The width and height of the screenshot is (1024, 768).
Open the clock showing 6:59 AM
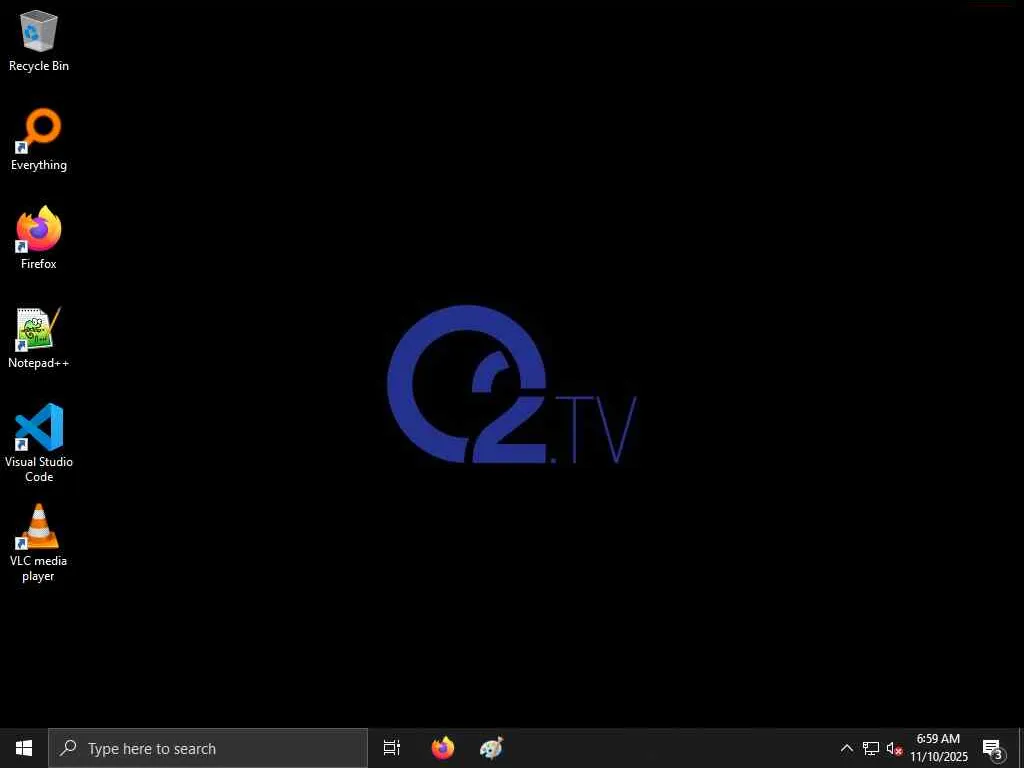(939, 748)
